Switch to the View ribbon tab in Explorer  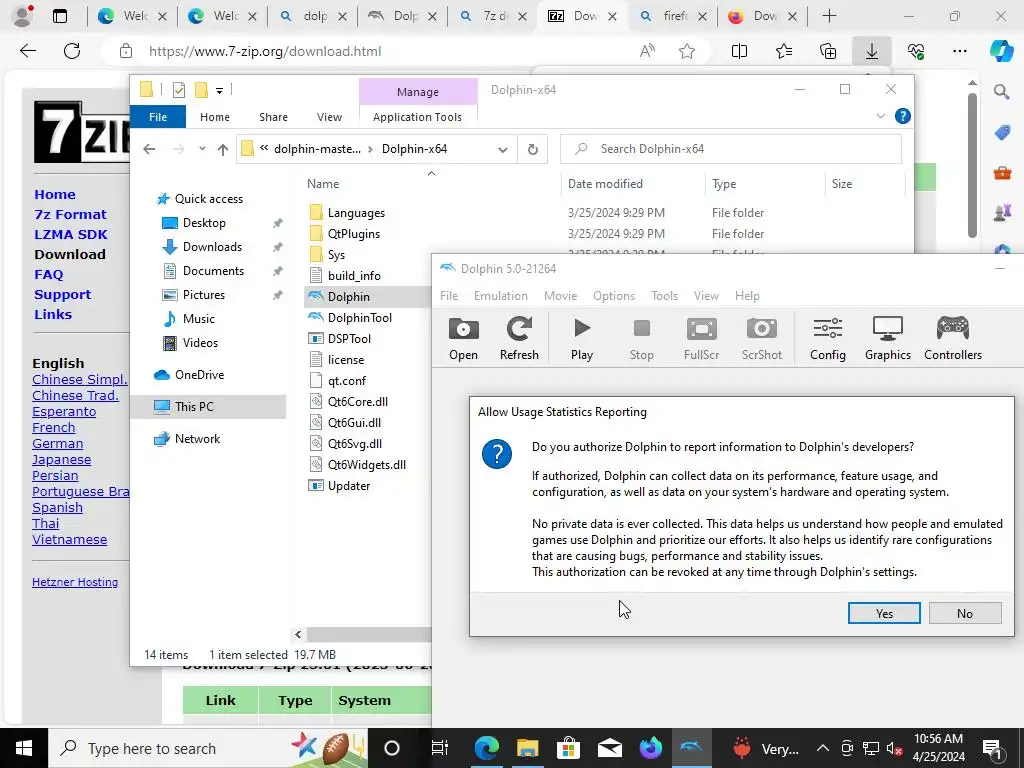click(329, 117)
